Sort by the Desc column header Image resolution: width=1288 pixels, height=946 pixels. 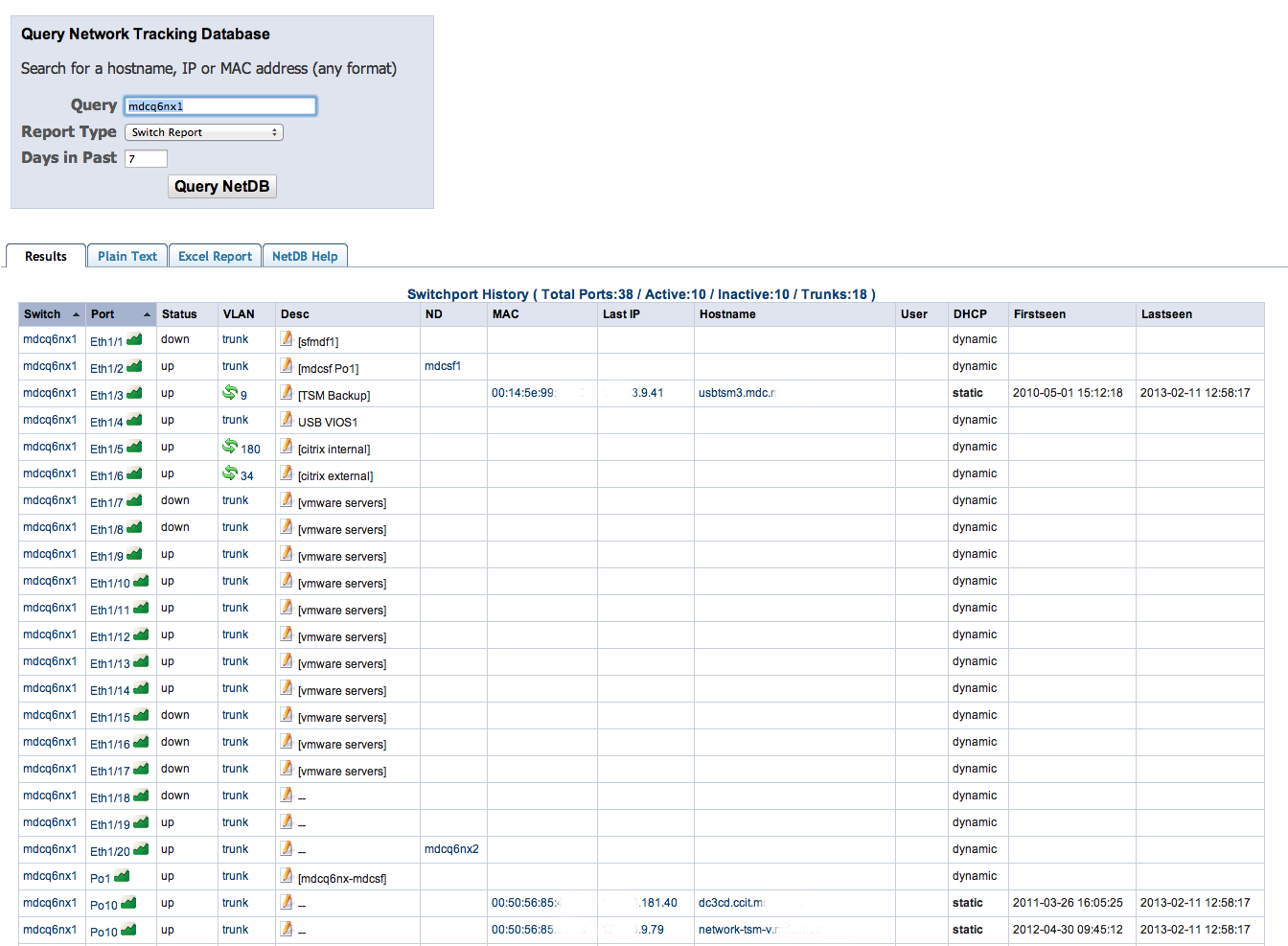[348, 314]
